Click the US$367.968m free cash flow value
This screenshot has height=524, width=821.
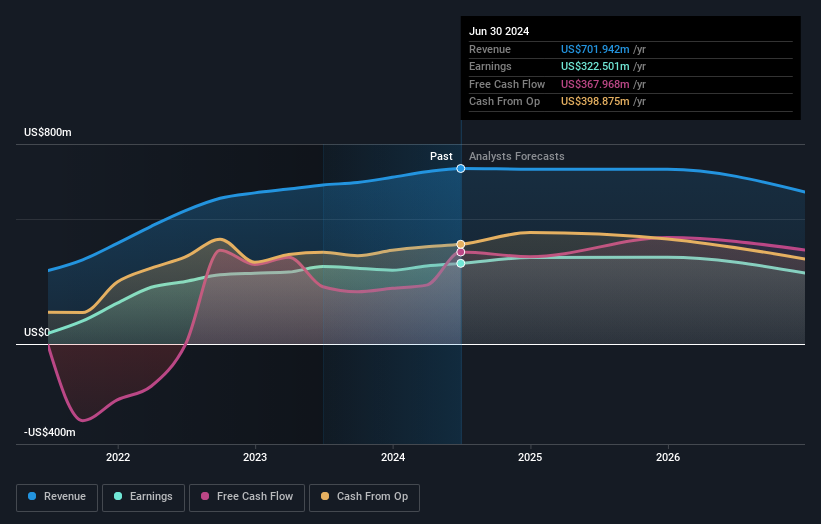595,84
